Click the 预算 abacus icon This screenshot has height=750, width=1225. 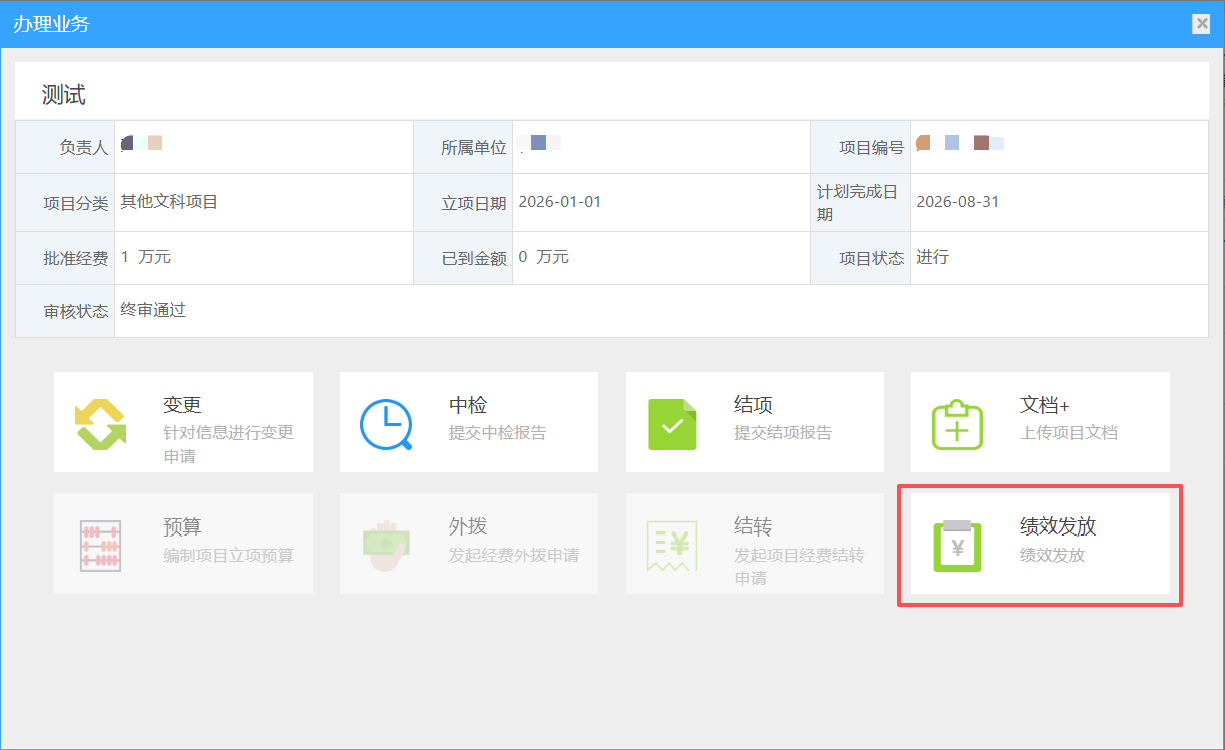tap(101, 545)
